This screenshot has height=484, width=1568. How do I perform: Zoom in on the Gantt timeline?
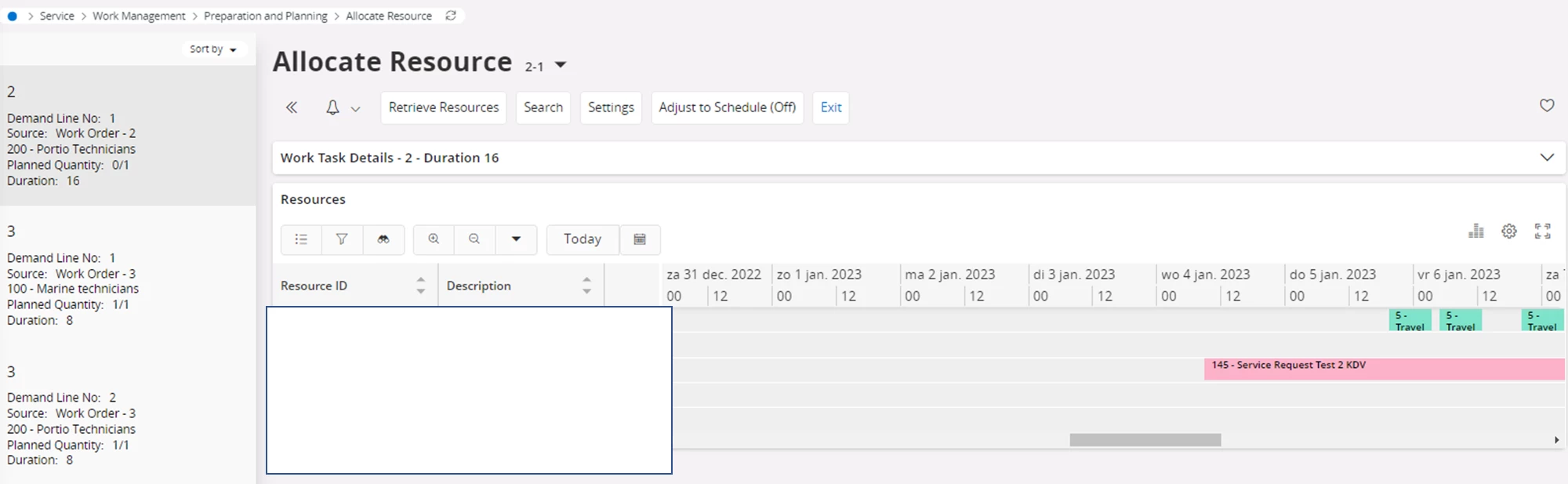pos(434,239)
